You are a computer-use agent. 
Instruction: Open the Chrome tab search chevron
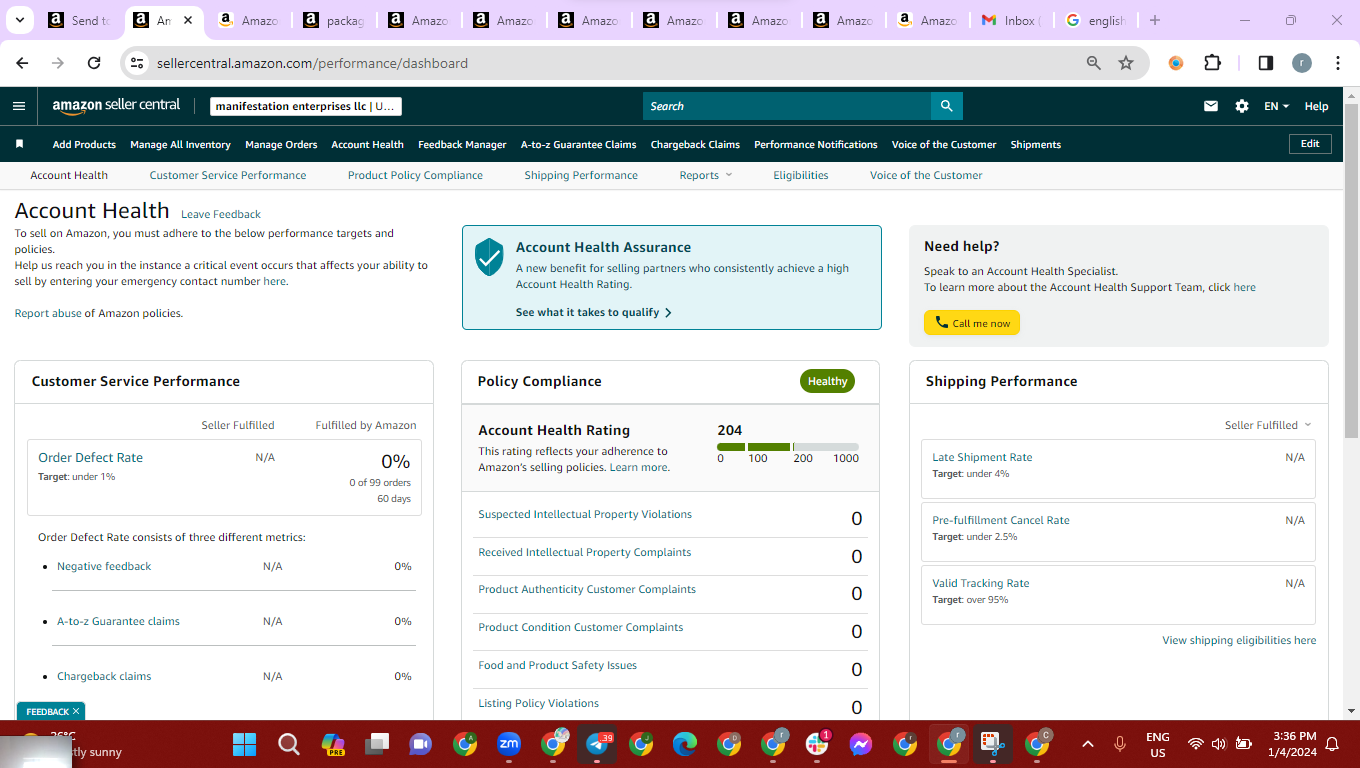point(20,20)
